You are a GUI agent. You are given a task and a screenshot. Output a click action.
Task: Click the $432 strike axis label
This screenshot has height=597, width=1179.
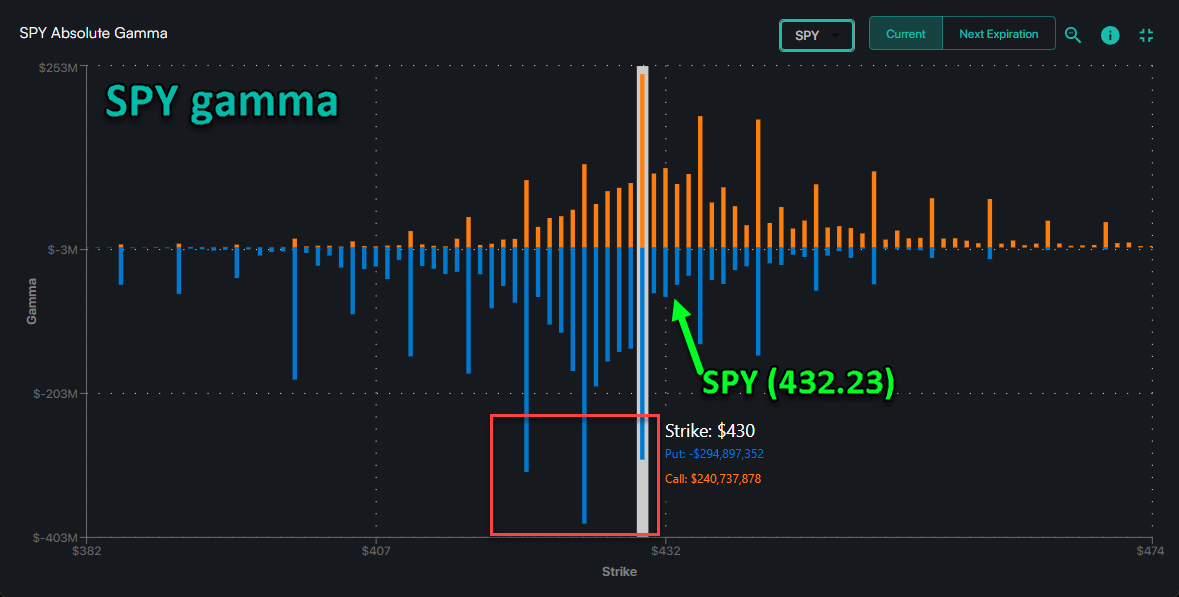pyautogui.click(x=665, y=551)
